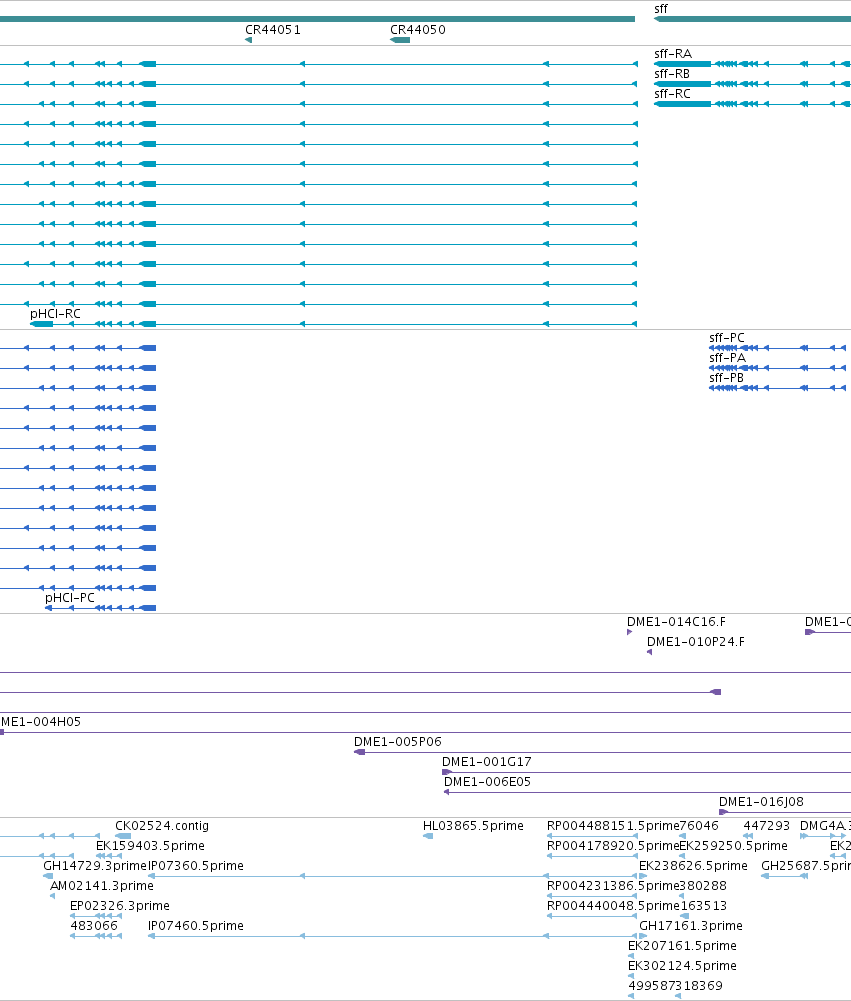The image size is (851, 1001).
Task: Click the sff-RB transcript label
Action: [672, 73]
